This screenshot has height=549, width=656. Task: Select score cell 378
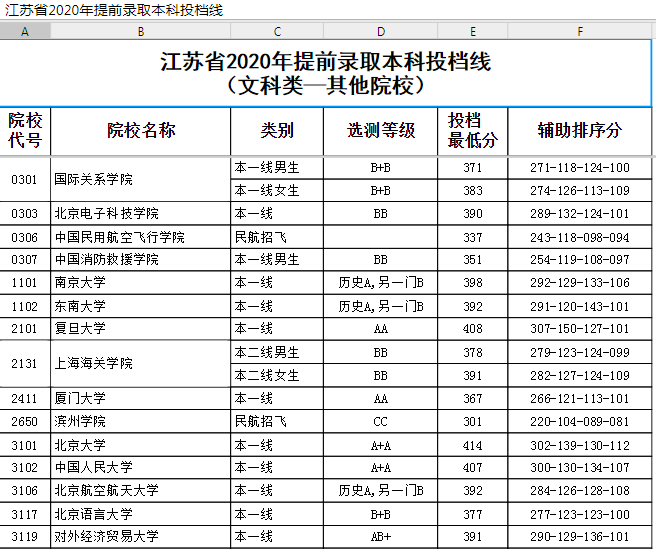(x=473, y=352)
